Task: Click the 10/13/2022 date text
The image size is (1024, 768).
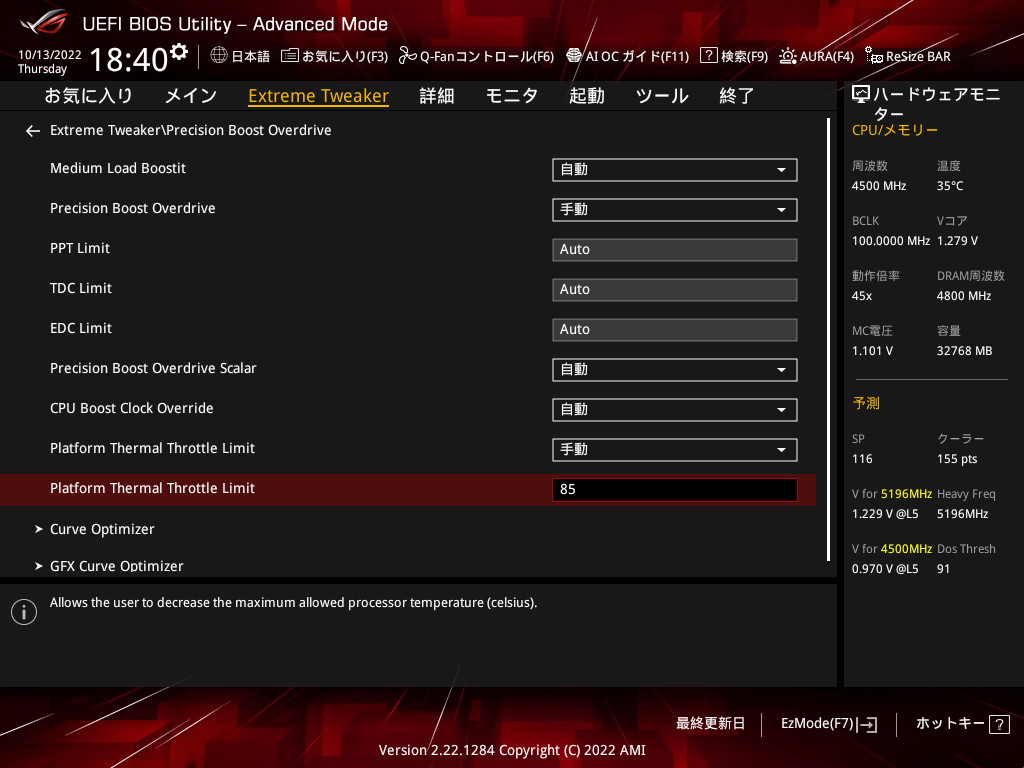Action: pyautogui.click(x=50, y=55)
